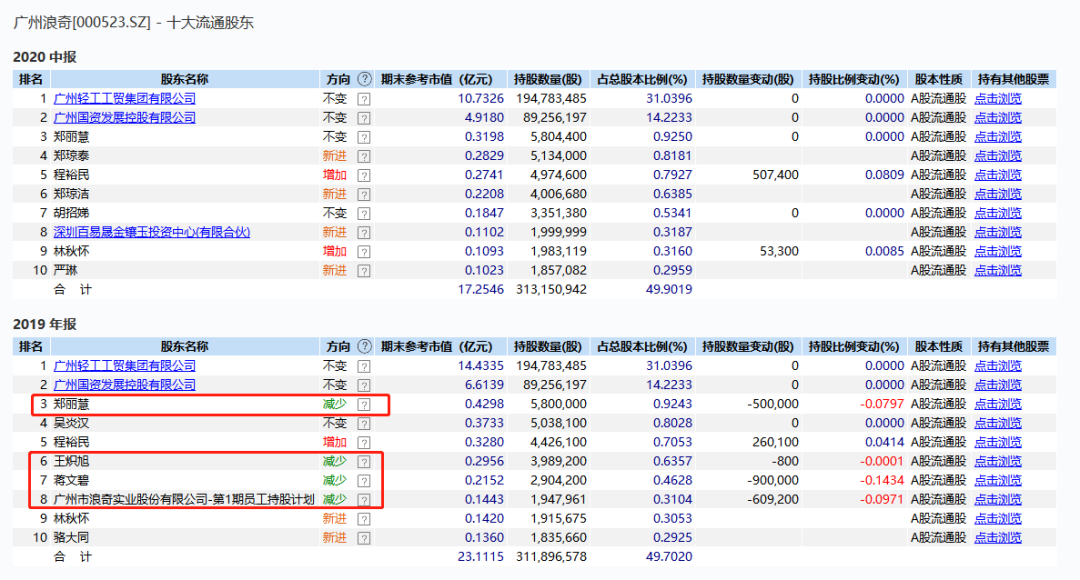1080x580 pixels.
Task: Click total ratio 49.7020
Action: tap(669, 557)
